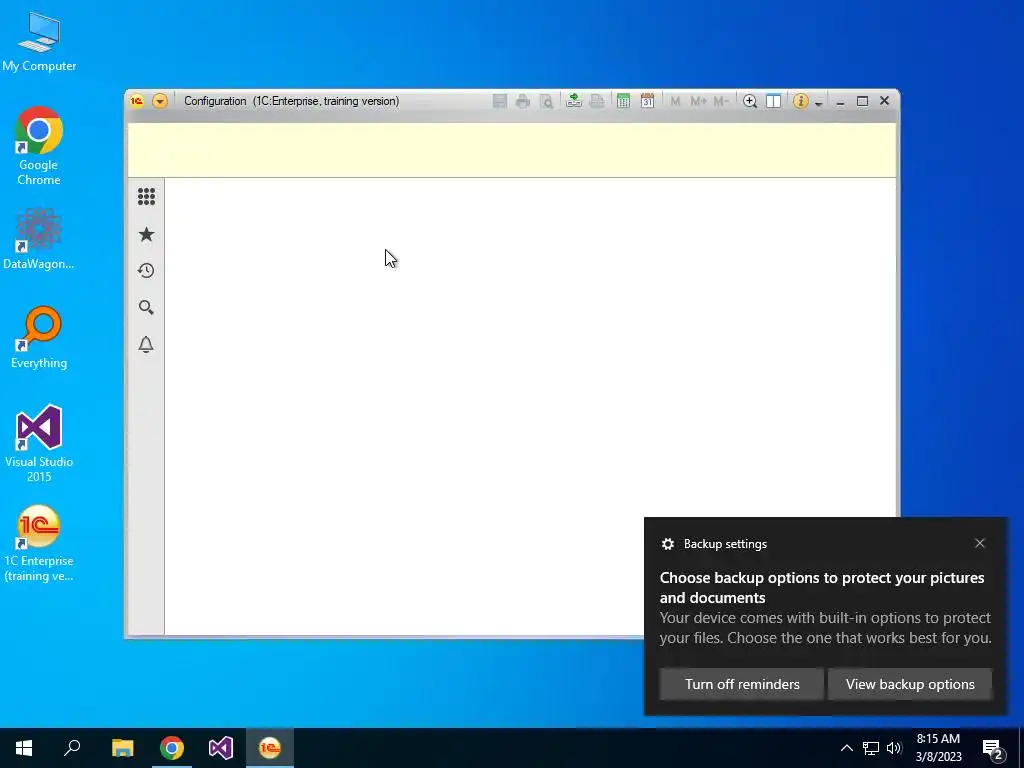Minimize the 1C Configuration window
Image resolution: width=1024 pixels, height=768 pixels.
point(840,101)
